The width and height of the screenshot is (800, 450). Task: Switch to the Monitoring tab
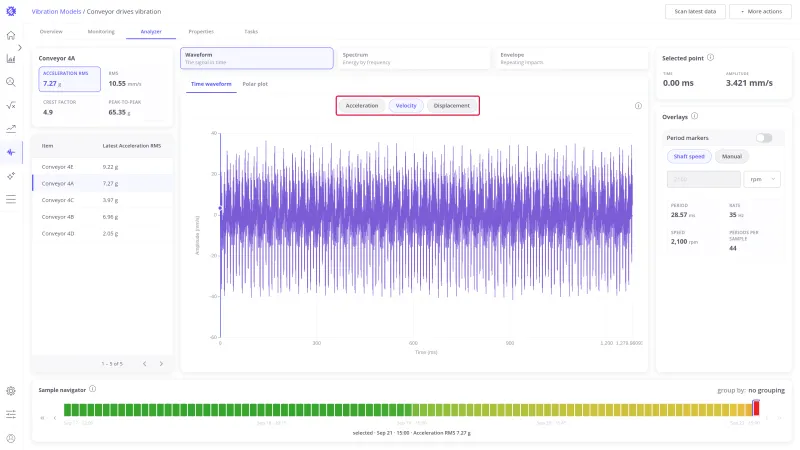tap(101, 32)
